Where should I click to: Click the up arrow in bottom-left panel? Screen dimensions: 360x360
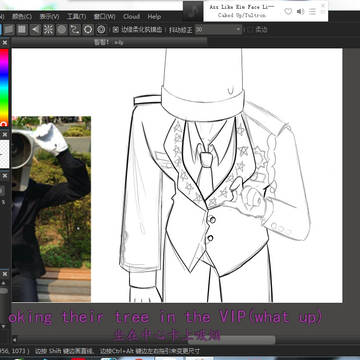pyautogui.click(x=4, y=283)
